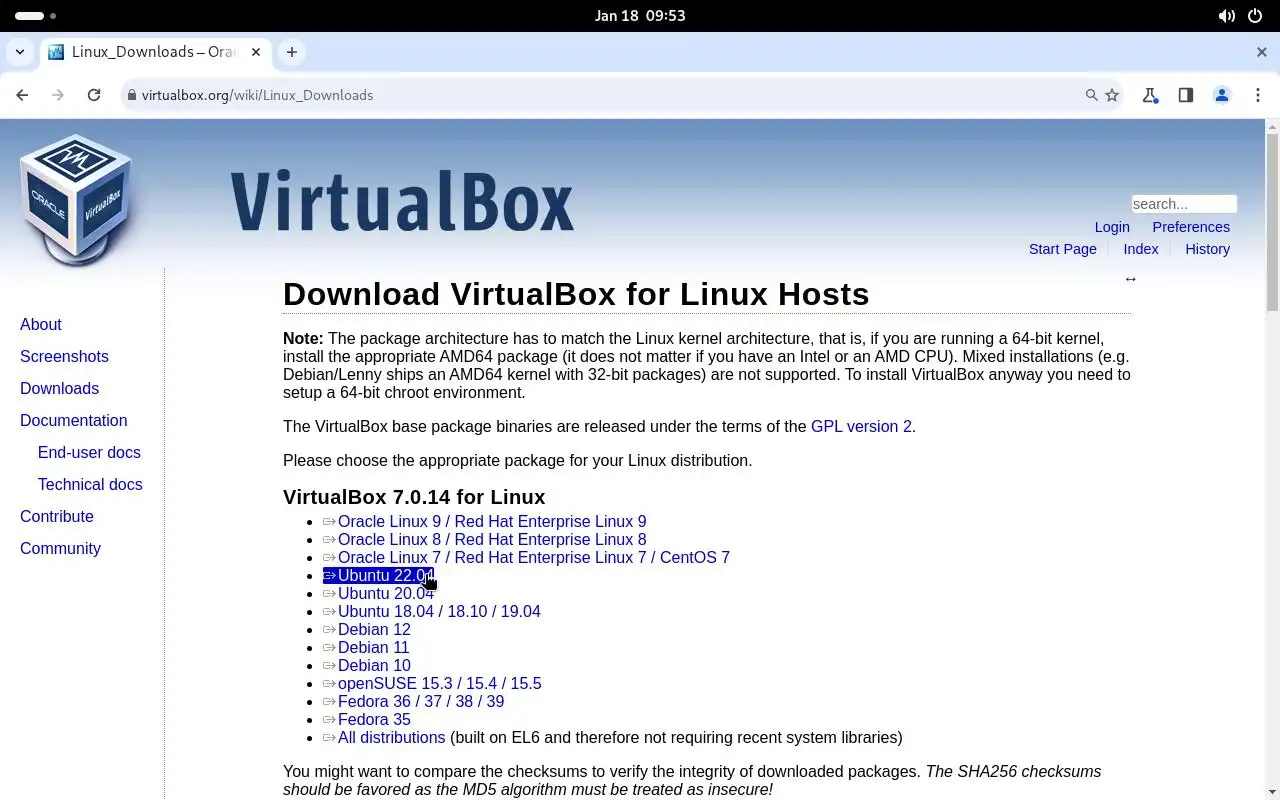Open the Login link

[x=1112, y=227]
